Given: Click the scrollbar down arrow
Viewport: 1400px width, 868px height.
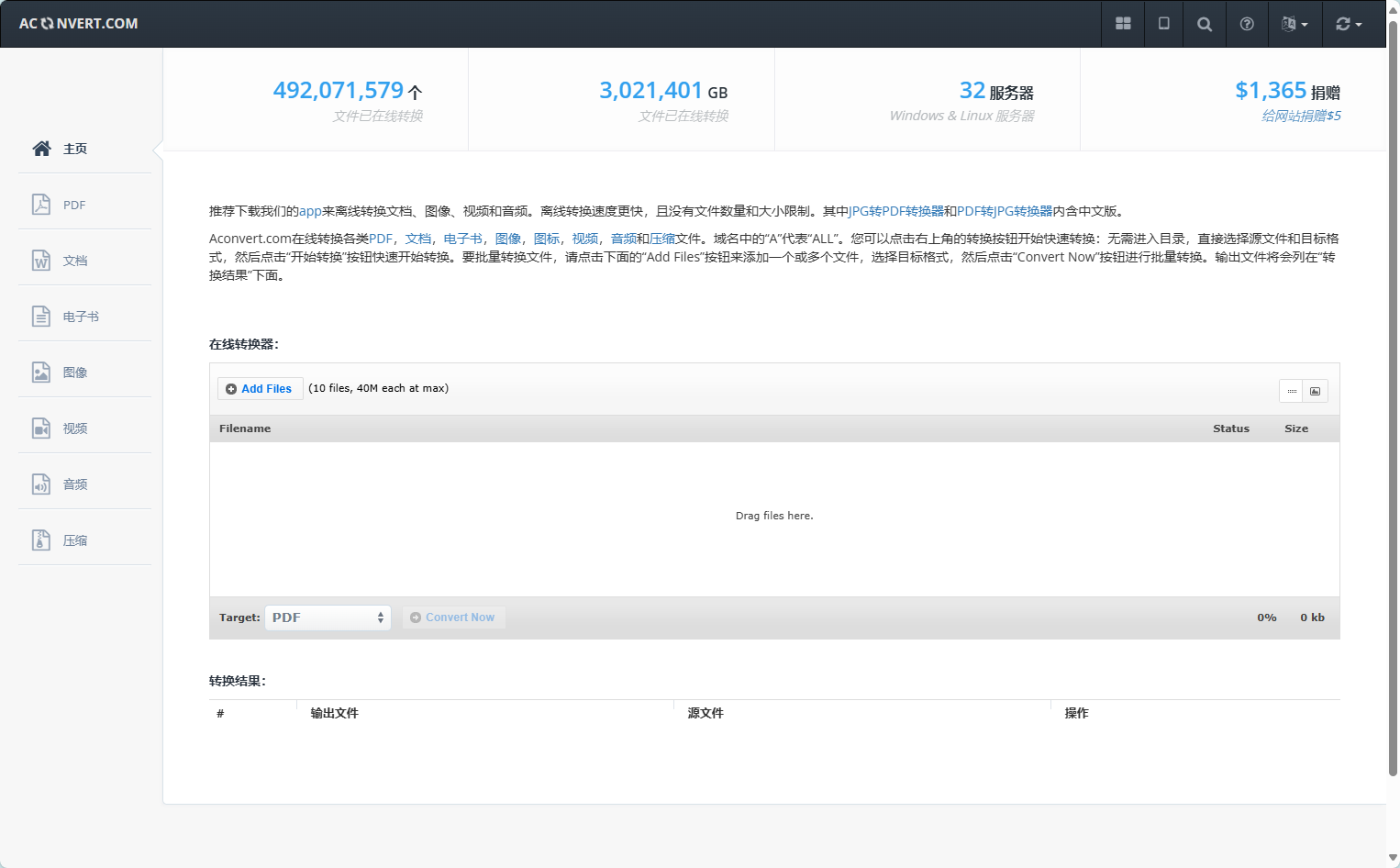Looking at the screenshot, I should [1393, 858].
